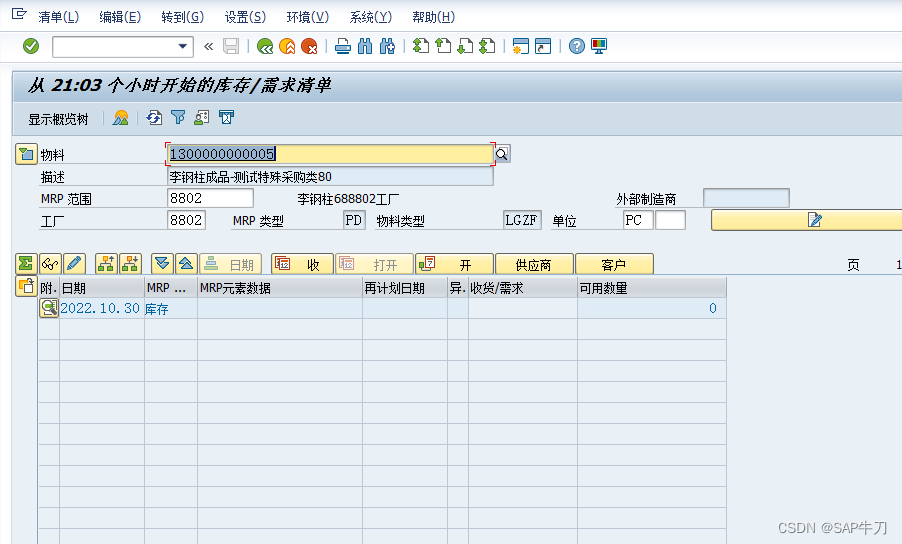The height and width of the screenshot is (544, 902).
Task: Click the Create New Session icon
Action: pyautogui.click(x=521, y=46)
